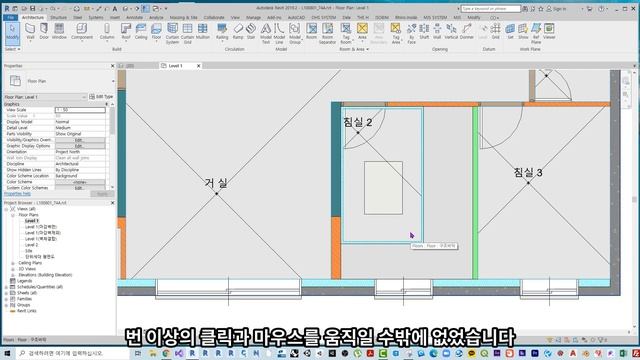Select the Curtain Grid tool
This screenshot has height=360, width=640.
click(187, 33)
